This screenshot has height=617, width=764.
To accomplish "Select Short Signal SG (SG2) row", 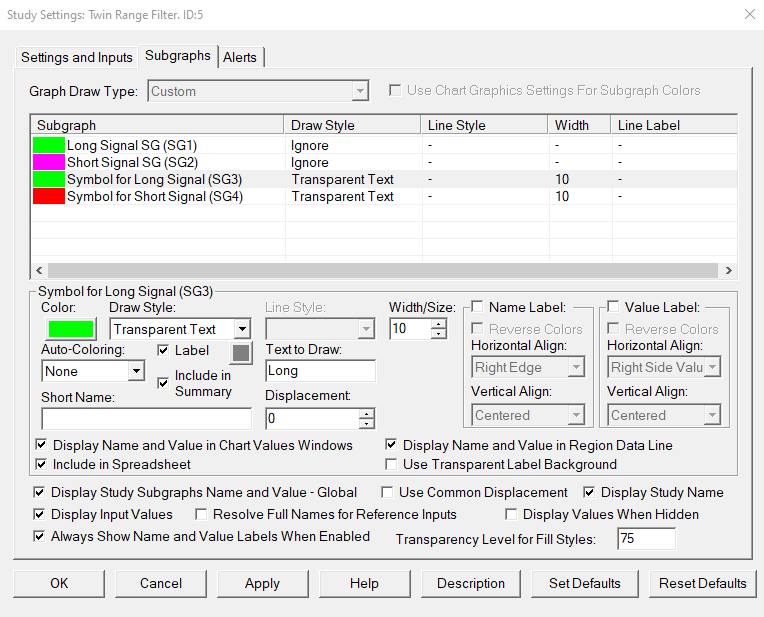I will coord(132,162).
